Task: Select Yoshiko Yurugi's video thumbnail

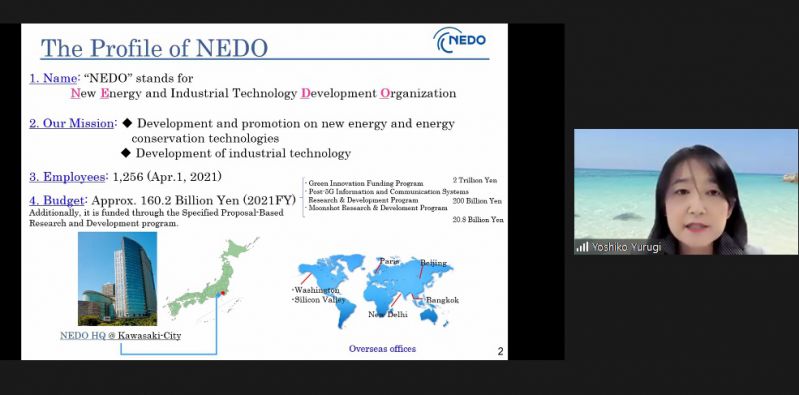Action: coord(686,192)
